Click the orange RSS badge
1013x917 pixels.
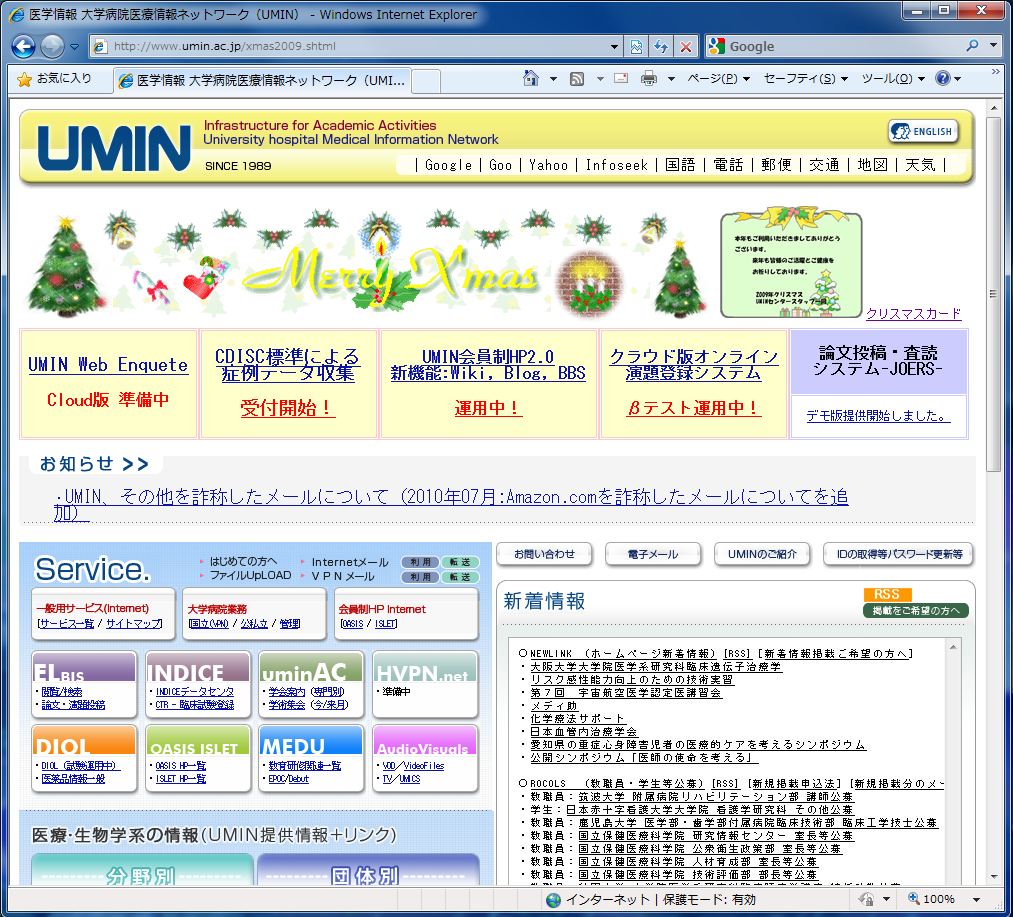[x=887, y=595]
